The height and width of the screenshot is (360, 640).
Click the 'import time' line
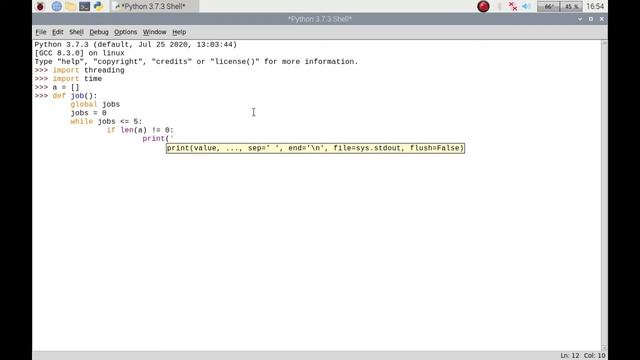pos(77,79)
